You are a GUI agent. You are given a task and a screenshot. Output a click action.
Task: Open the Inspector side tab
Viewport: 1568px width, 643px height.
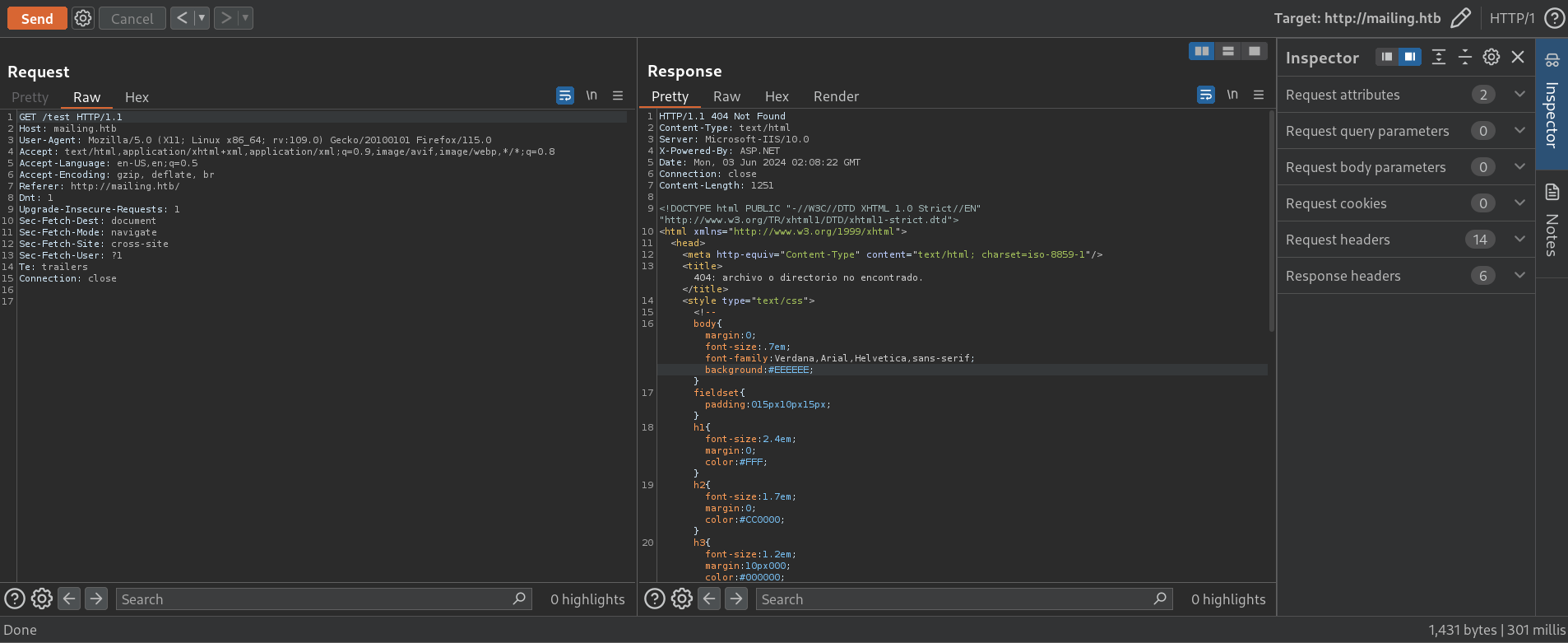1552,103
